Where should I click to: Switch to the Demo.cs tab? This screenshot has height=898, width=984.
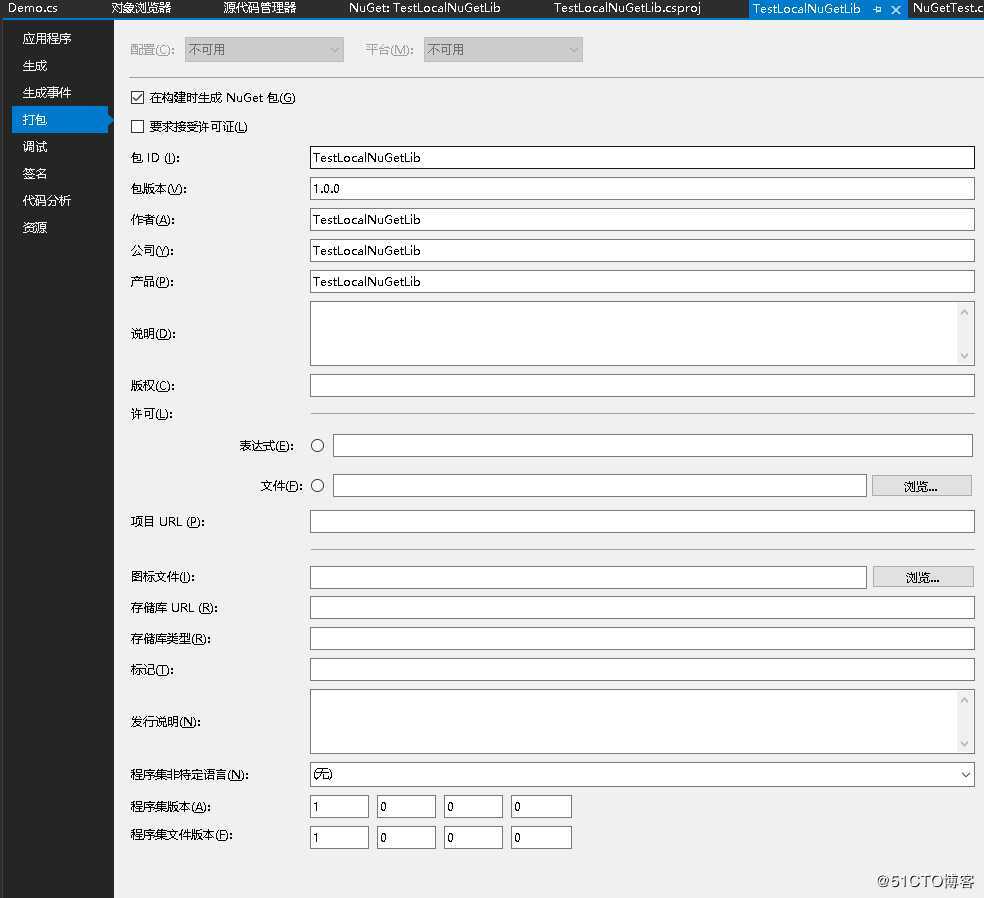(x=33, y=8)
